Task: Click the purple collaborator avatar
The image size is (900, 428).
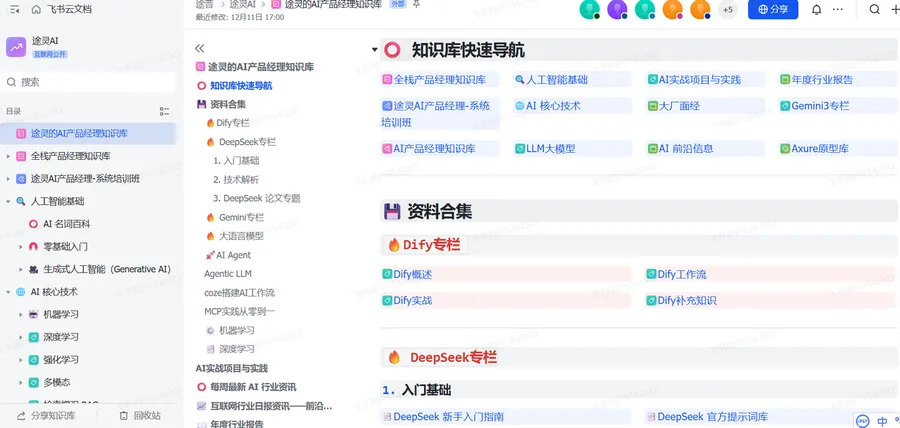Action: tap(617, 9)
